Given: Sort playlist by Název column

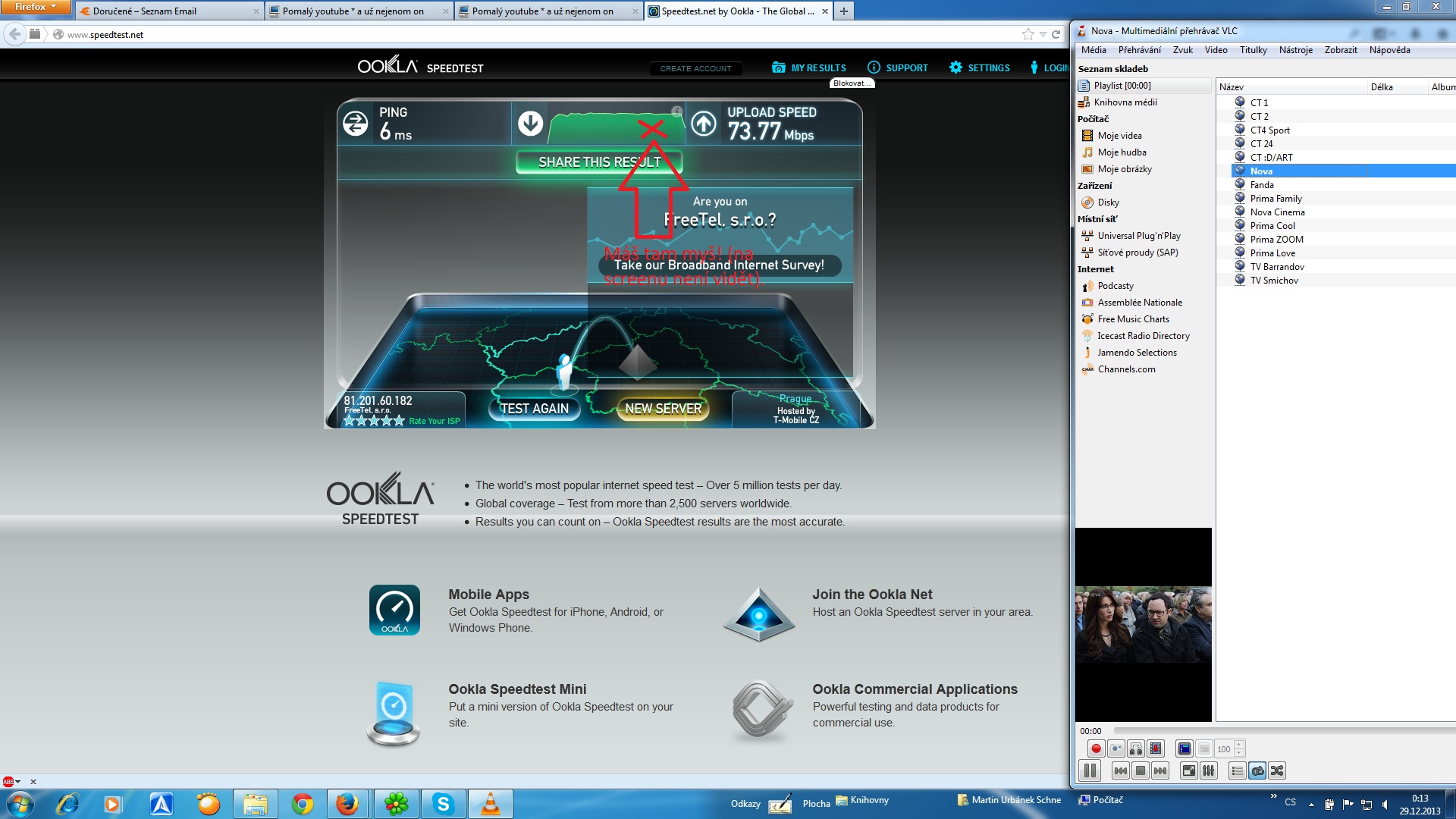Looking at the screenshot, I should [x=1291, y=87].
